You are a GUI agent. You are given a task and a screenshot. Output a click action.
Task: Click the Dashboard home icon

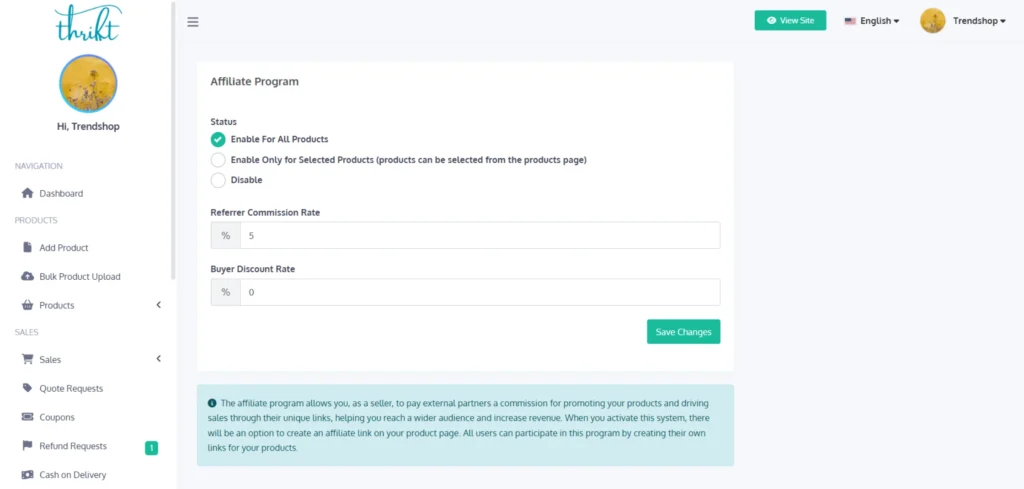pos(28,193)
